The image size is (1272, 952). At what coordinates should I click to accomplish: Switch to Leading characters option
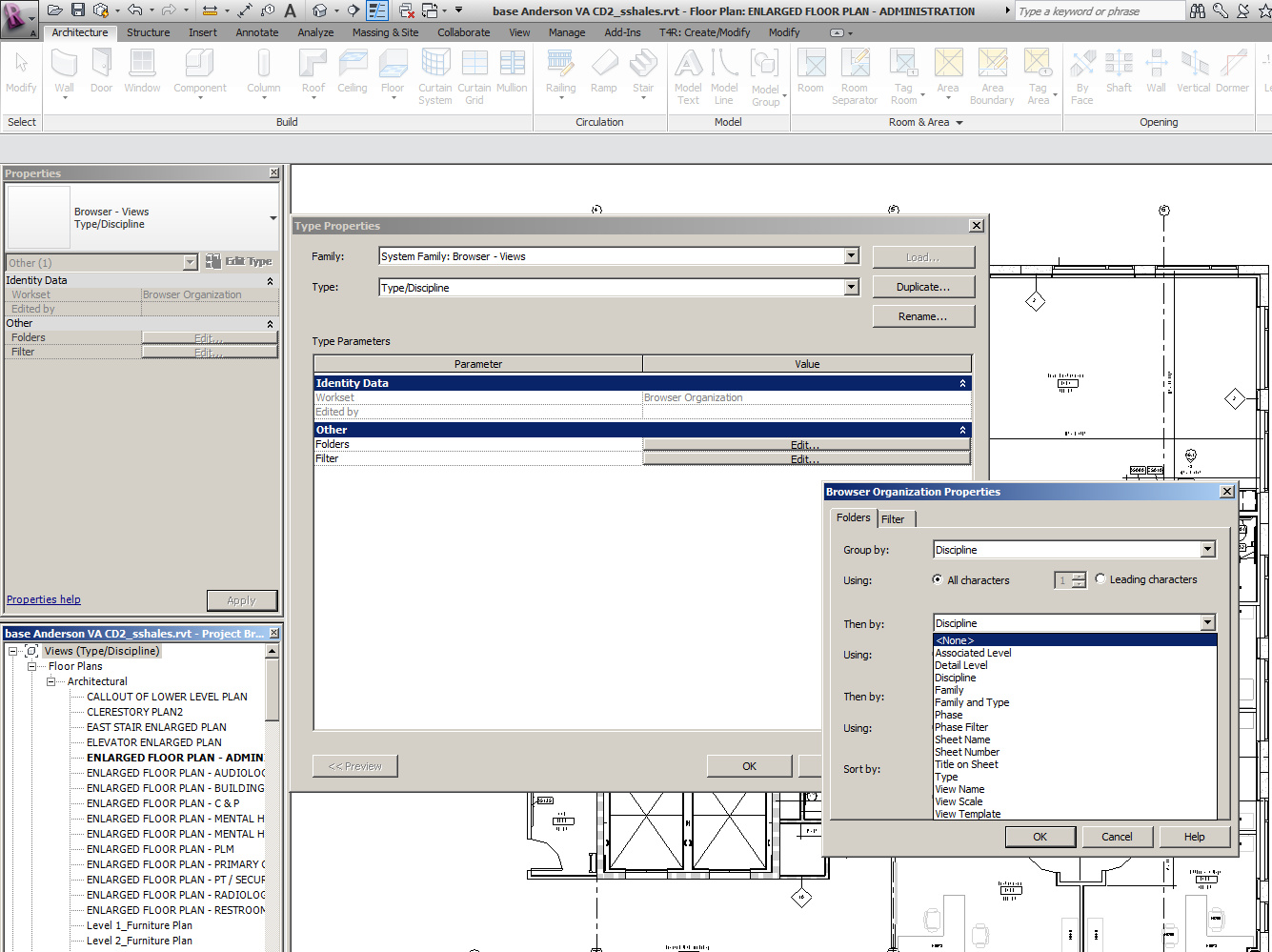point(1100,579)
